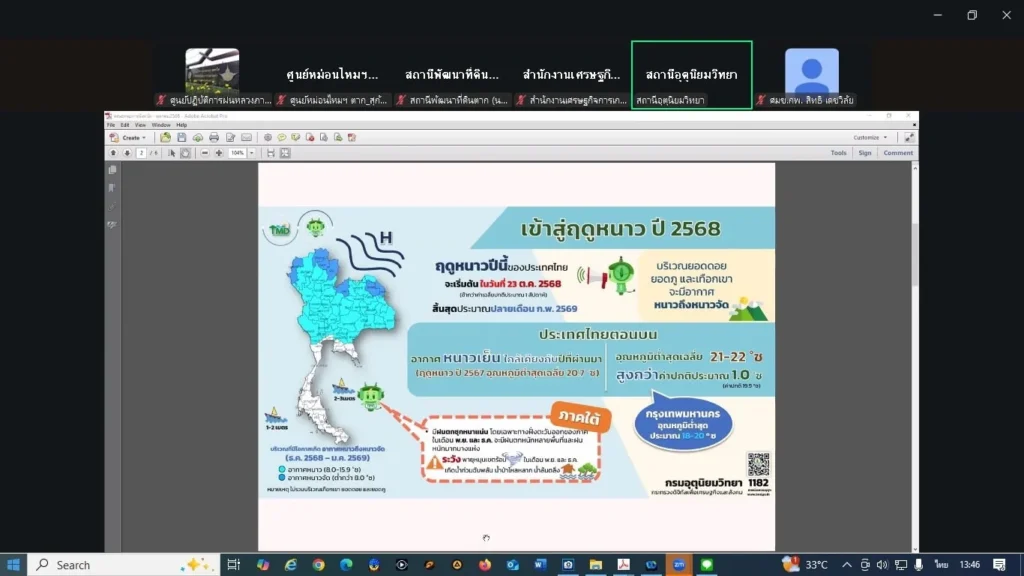Go to next page with down arrow
Viewport: 1024px width, 576px height.
(x=127, y=153)
